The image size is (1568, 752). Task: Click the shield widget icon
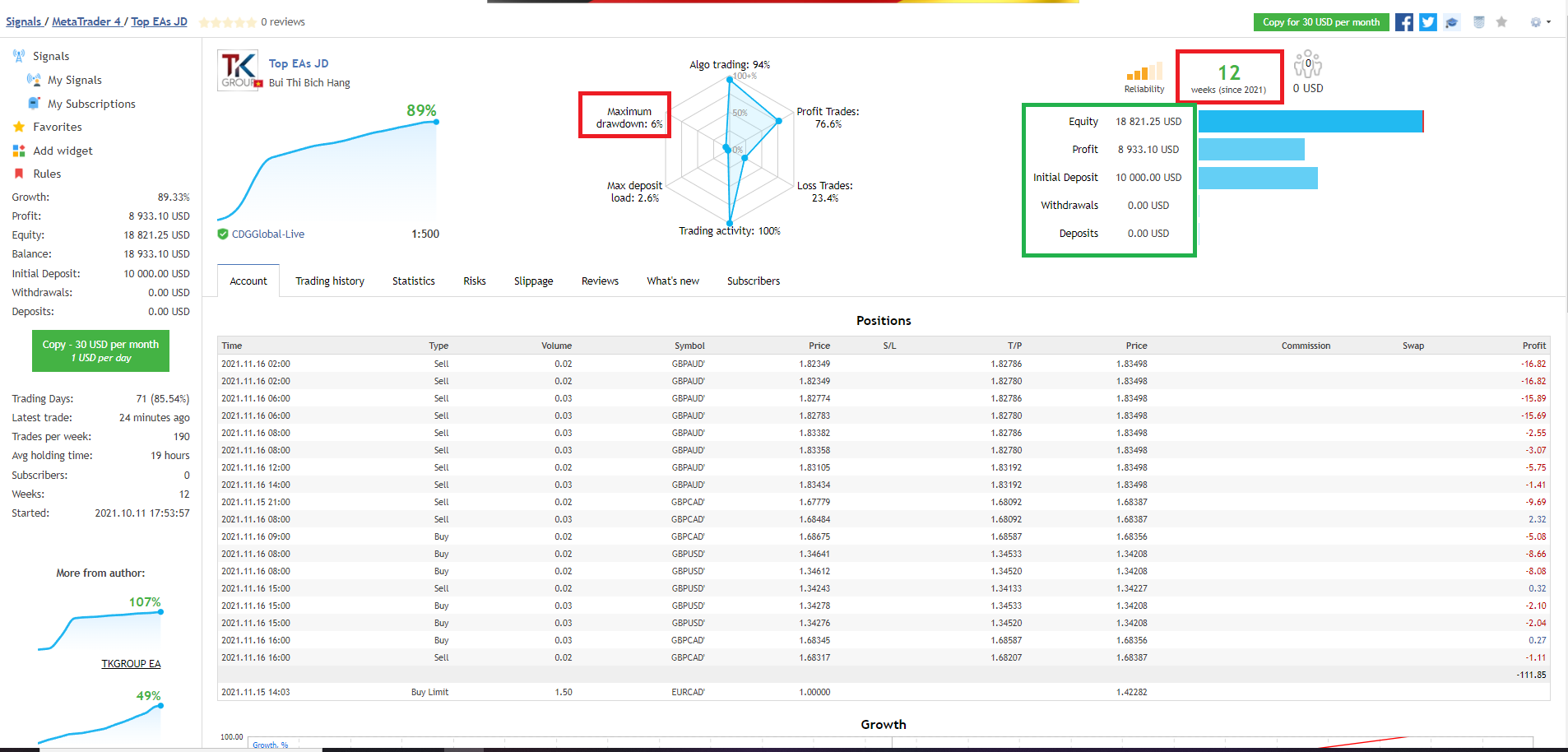pyautogui.click(x=1478, y=22)
